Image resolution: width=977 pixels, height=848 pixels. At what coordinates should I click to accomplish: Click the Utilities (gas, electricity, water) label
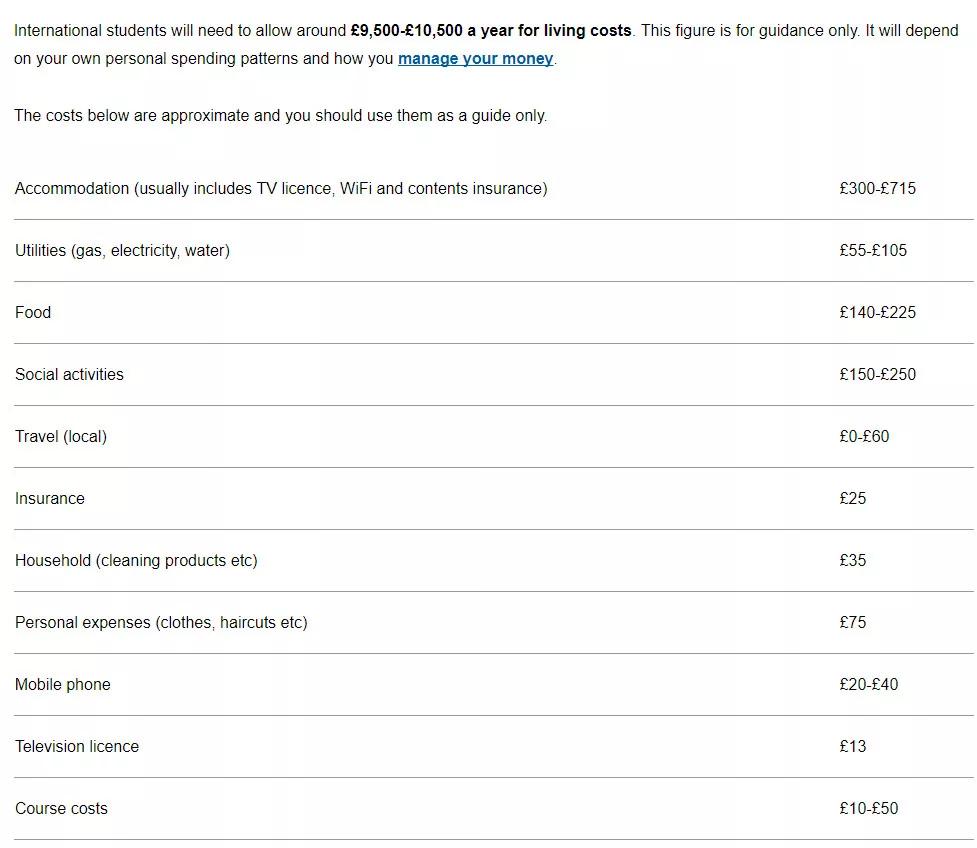coord(122,250)
